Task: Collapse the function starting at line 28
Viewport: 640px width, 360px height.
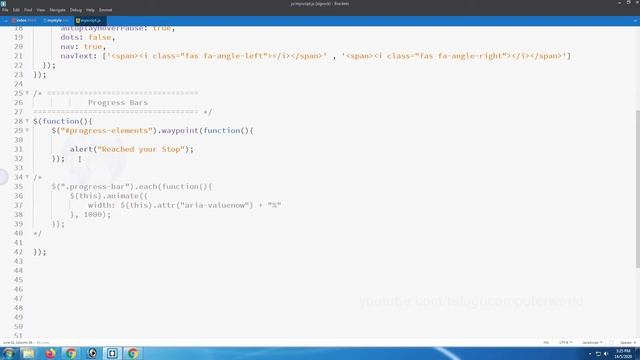Action: tap(27, 121)
